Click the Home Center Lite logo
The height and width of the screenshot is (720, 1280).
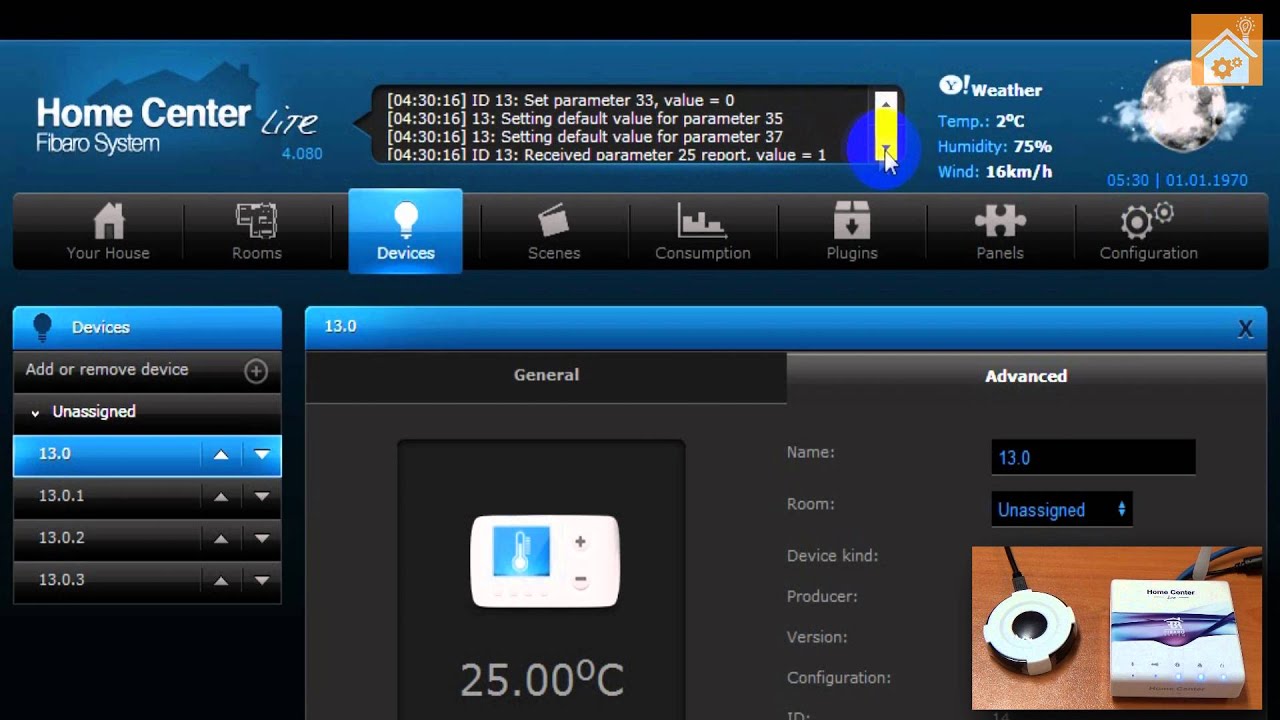(x=177, y=125)
